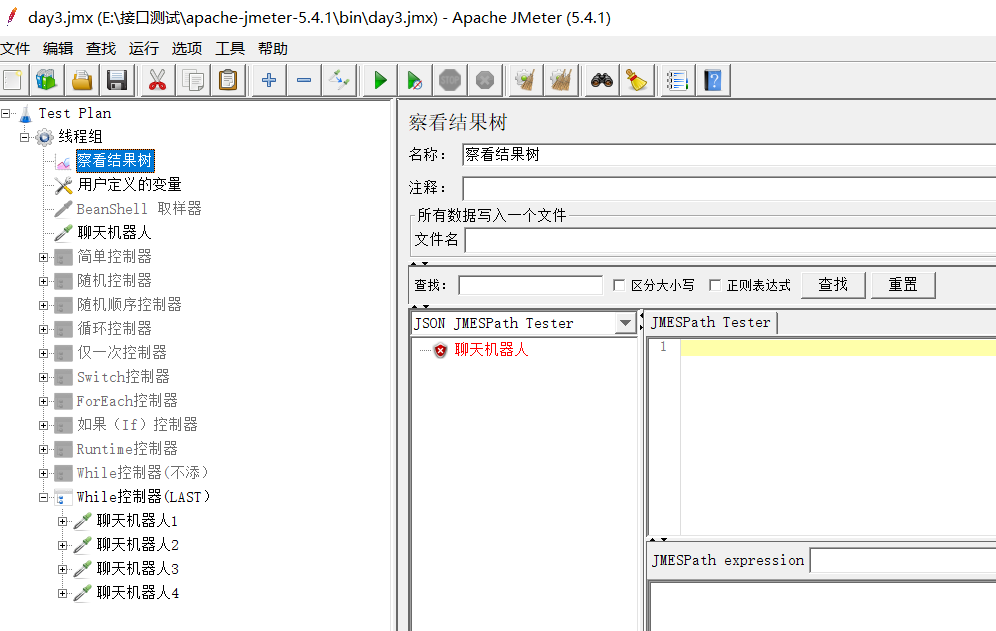Click the failed result shield icon
The image size is (996, 631).
click(440, 350)
